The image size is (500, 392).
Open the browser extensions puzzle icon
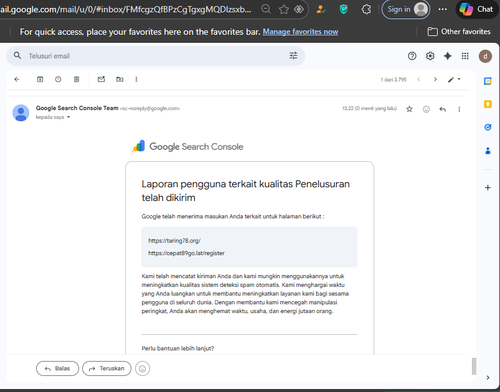(x=366, y=9)
